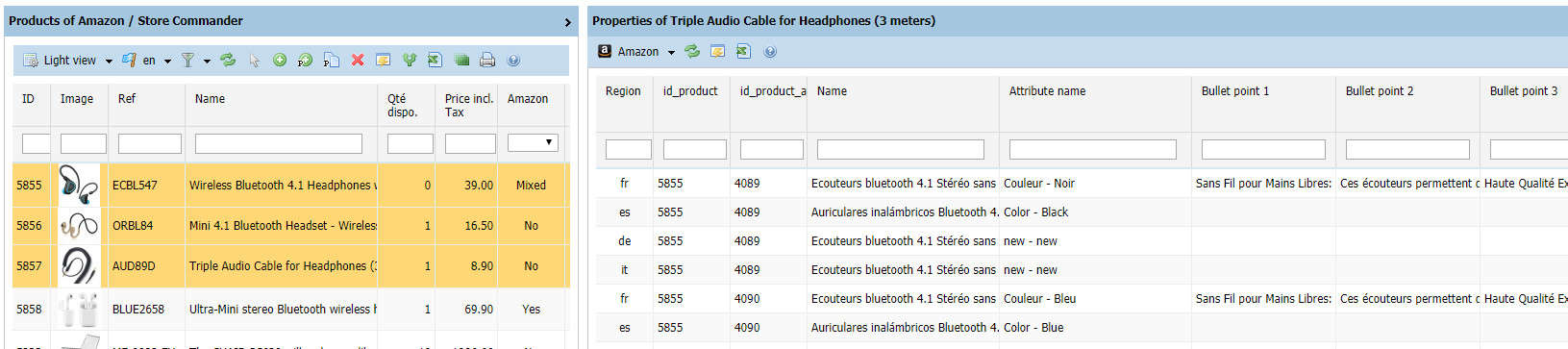
Task: Collapse products panel using header arrow
Action: [567, 22]
